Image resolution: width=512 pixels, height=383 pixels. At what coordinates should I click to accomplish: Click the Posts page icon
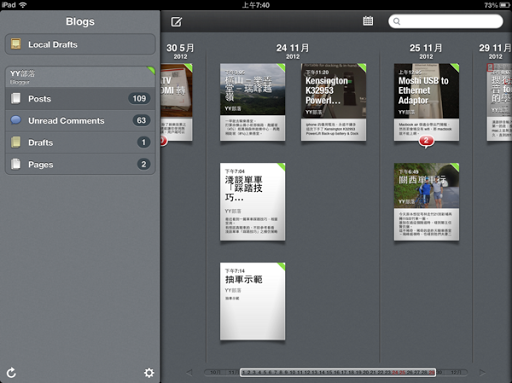pos(16,98)
